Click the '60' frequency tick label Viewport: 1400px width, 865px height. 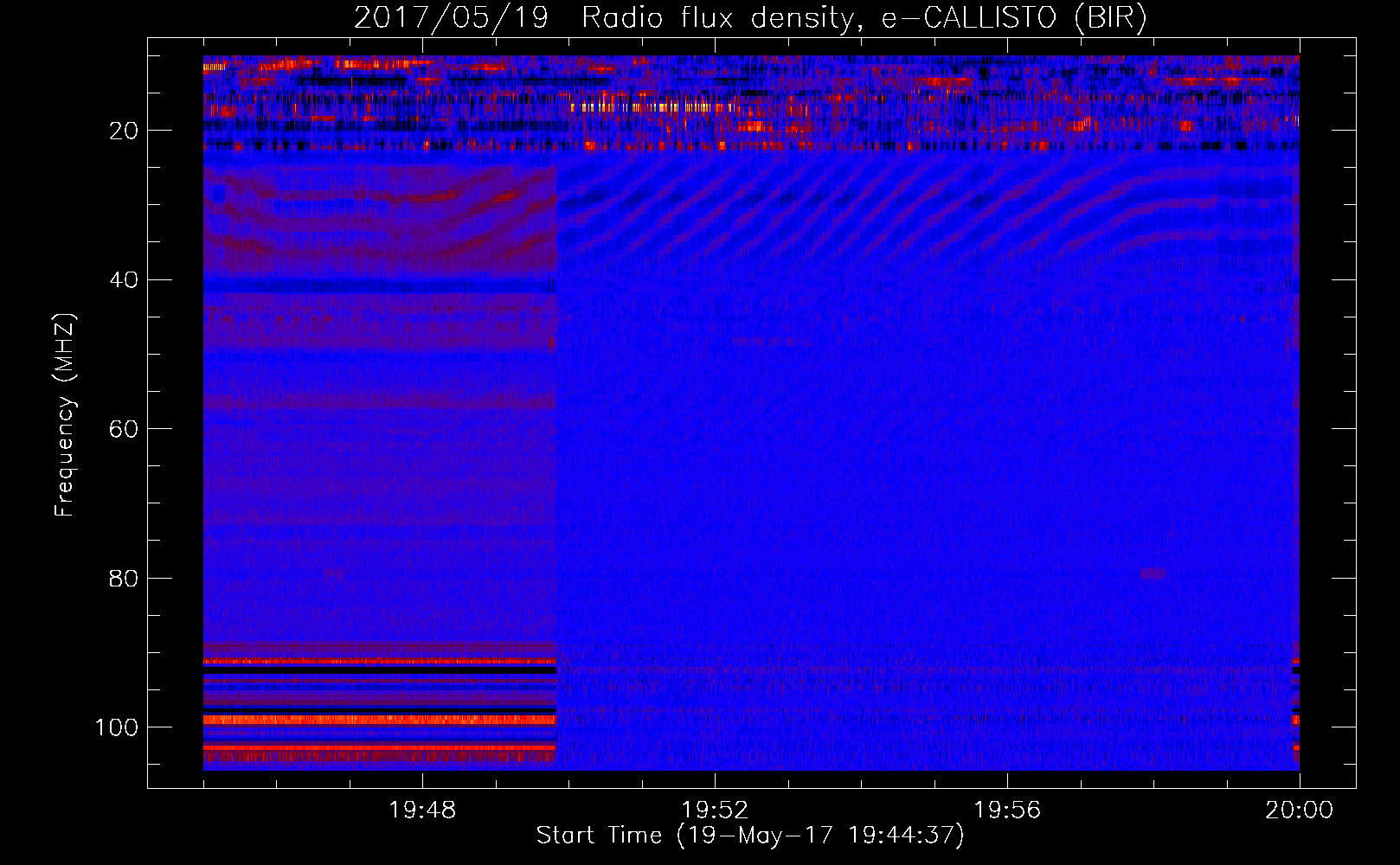[x=124, y=429]
